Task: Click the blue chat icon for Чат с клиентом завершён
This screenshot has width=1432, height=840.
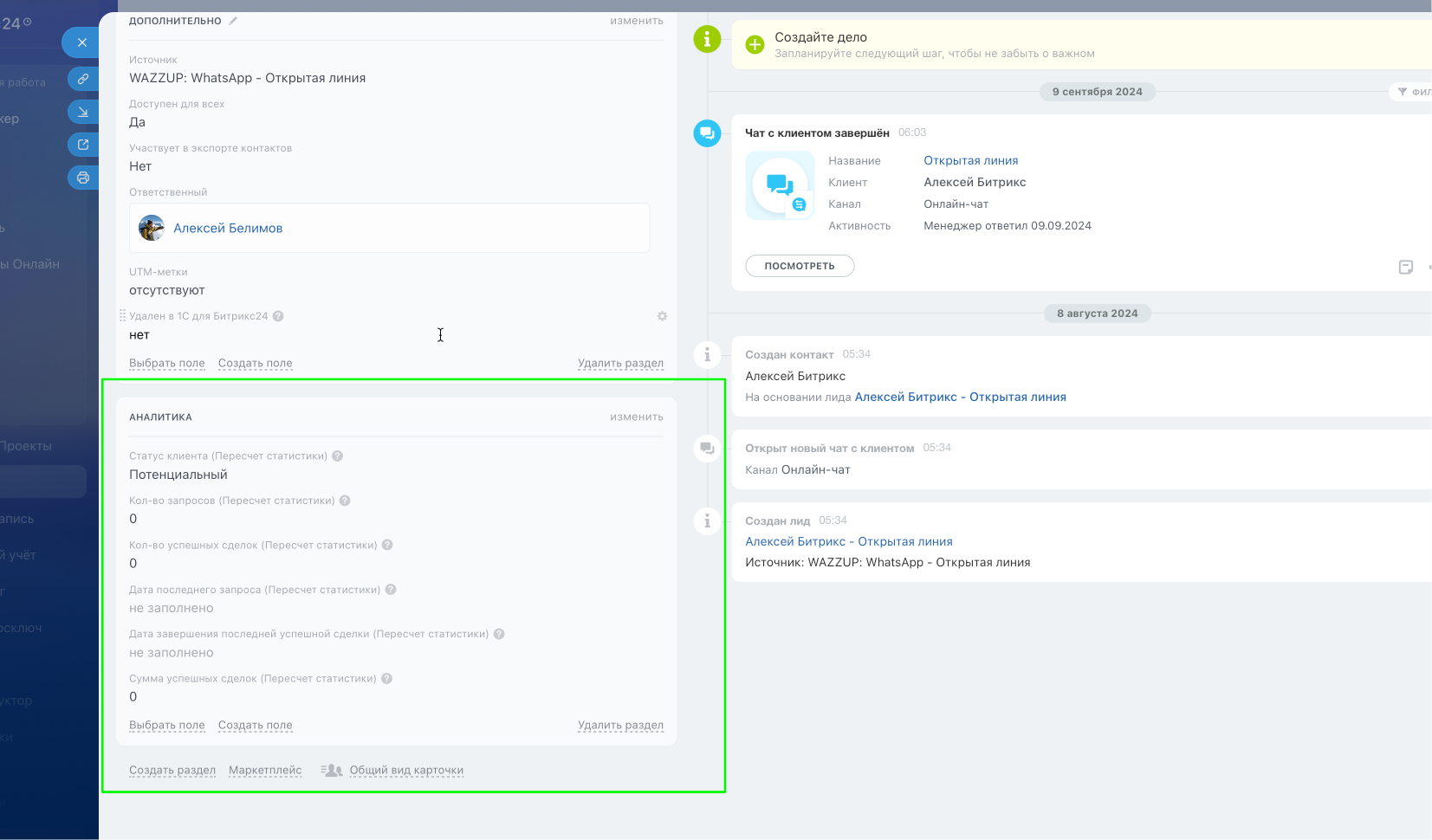Action: coord(707,133)
